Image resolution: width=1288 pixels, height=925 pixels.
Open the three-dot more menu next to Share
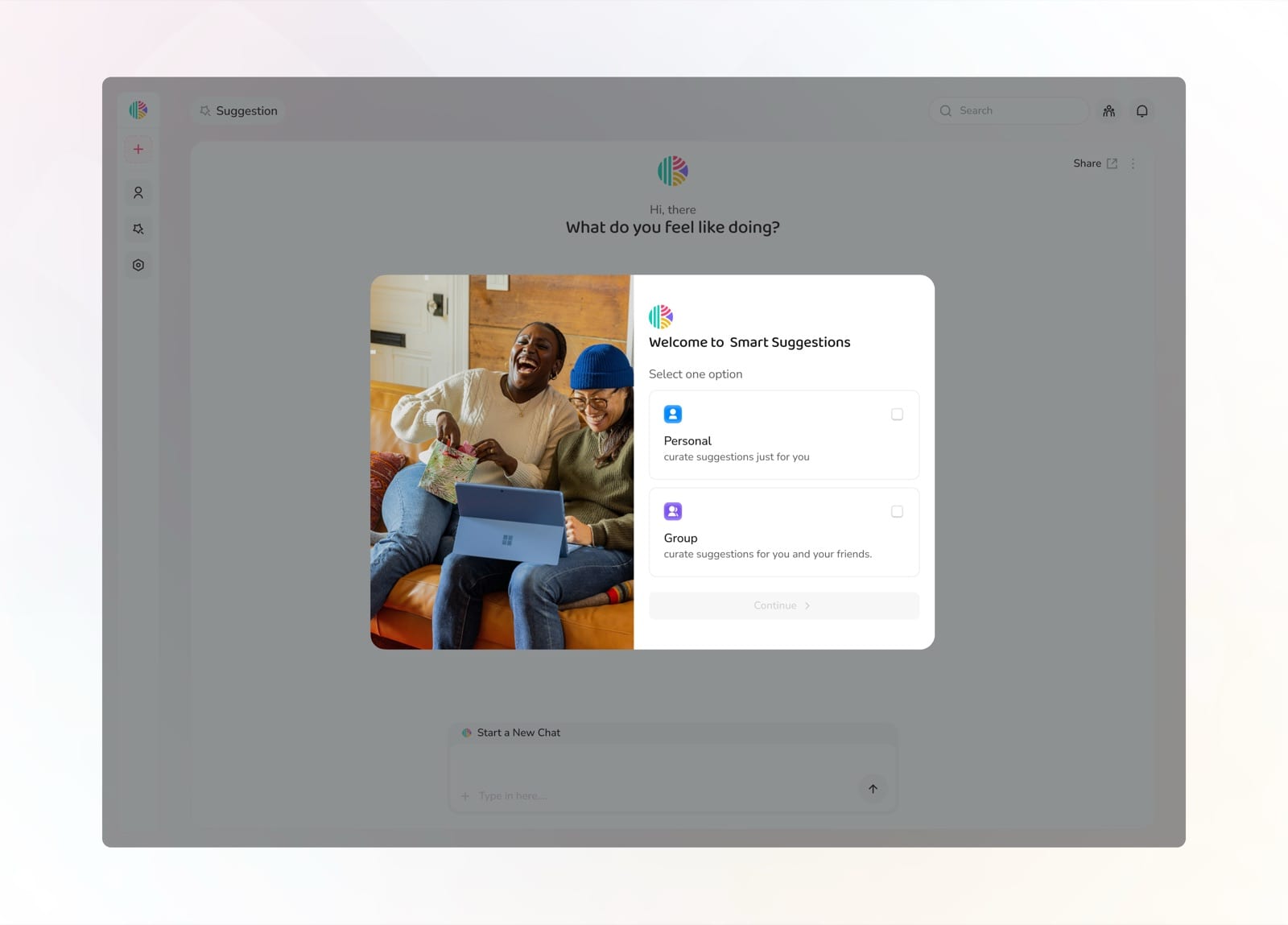coord(1133,163)
